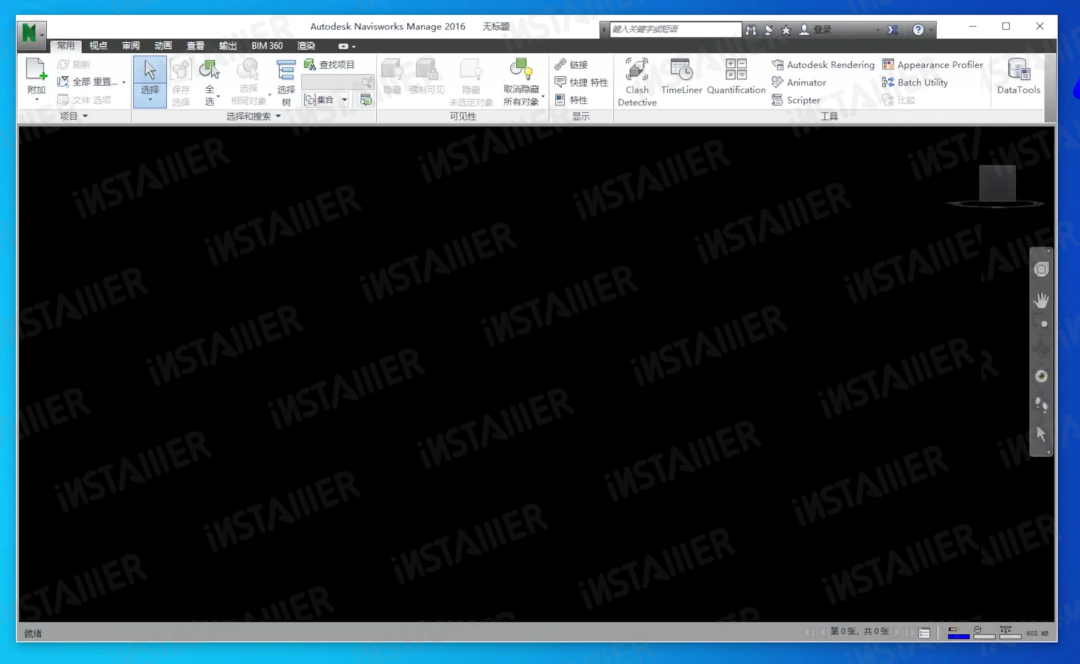The height and width of the screenshot is (664, 1080).
Task: Open the Sheet Browser icon in status bar
Action: coord(924,632)
